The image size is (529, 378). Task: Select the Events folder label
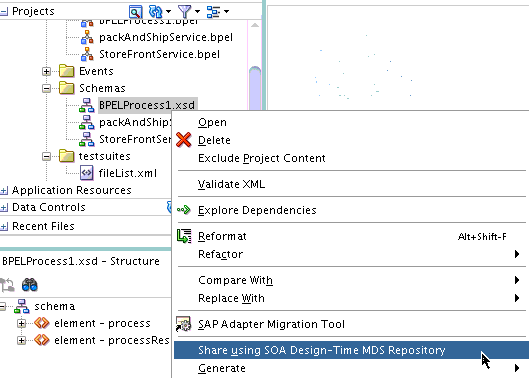tap(96, 71)
